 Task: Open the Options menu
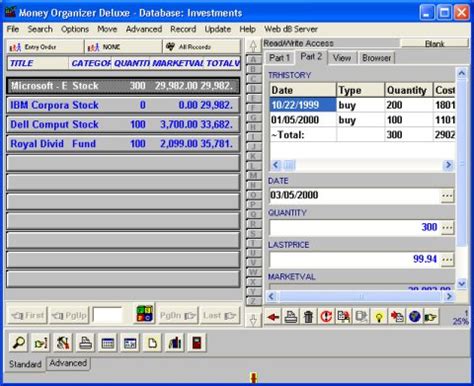coord(75,29)
